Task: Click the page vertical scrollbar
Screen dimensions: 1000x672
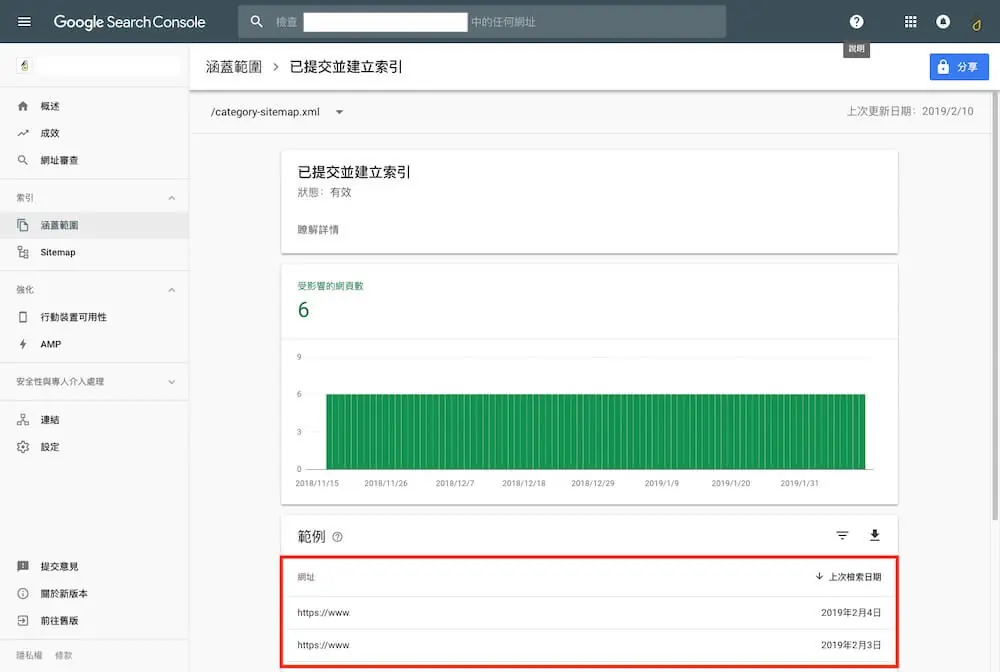Action: click(995, 306)
